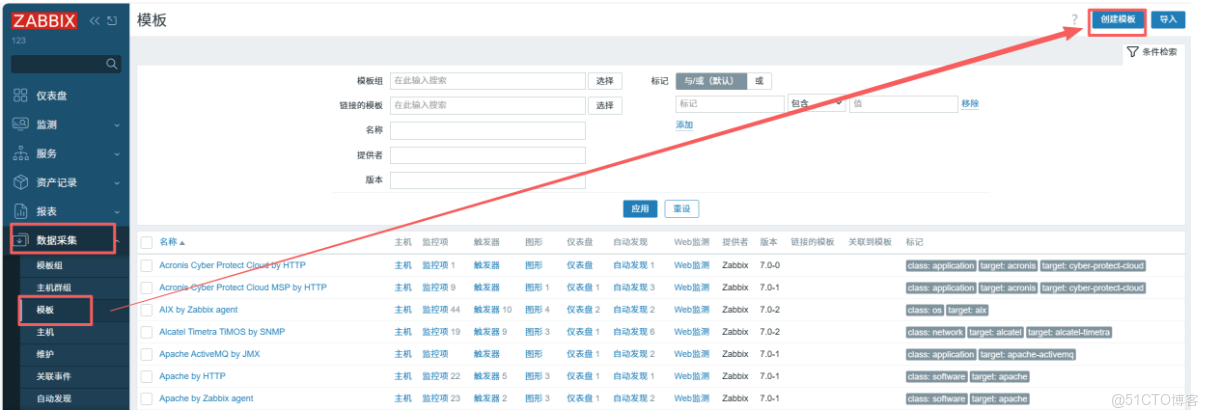Focus the tag 值 value field

[x=903, y=104]
